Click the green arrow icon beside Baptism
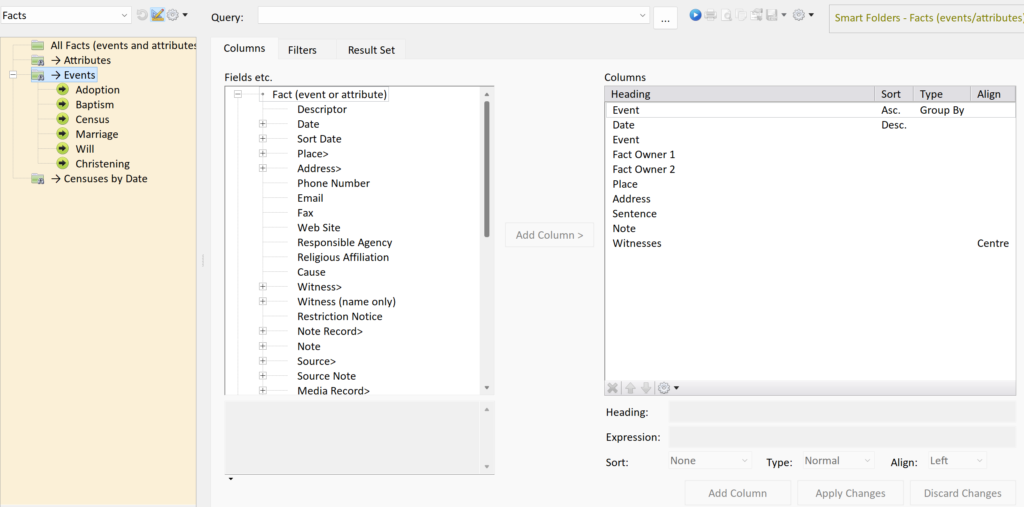The height and width of the screenshot is (507, 1024). click(x=63, y=105)
